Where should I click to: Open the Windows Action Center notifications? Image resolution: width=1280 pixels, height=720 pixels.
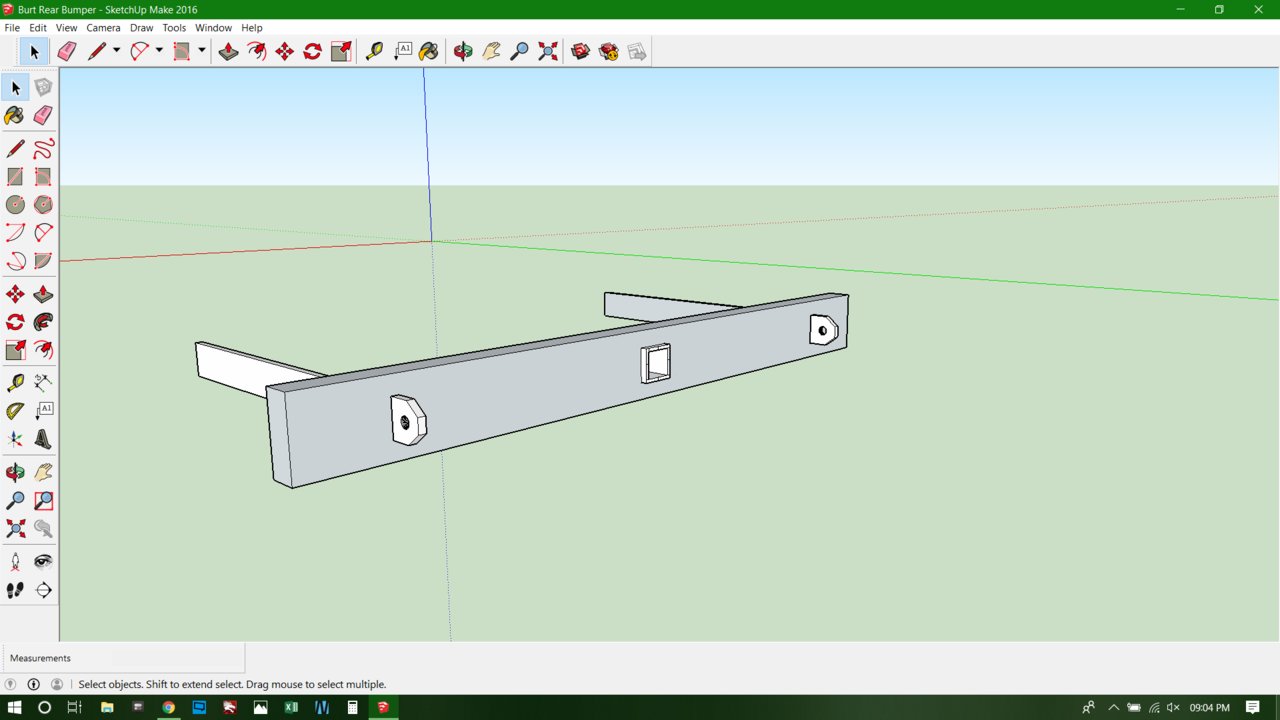pos(1253,708)
